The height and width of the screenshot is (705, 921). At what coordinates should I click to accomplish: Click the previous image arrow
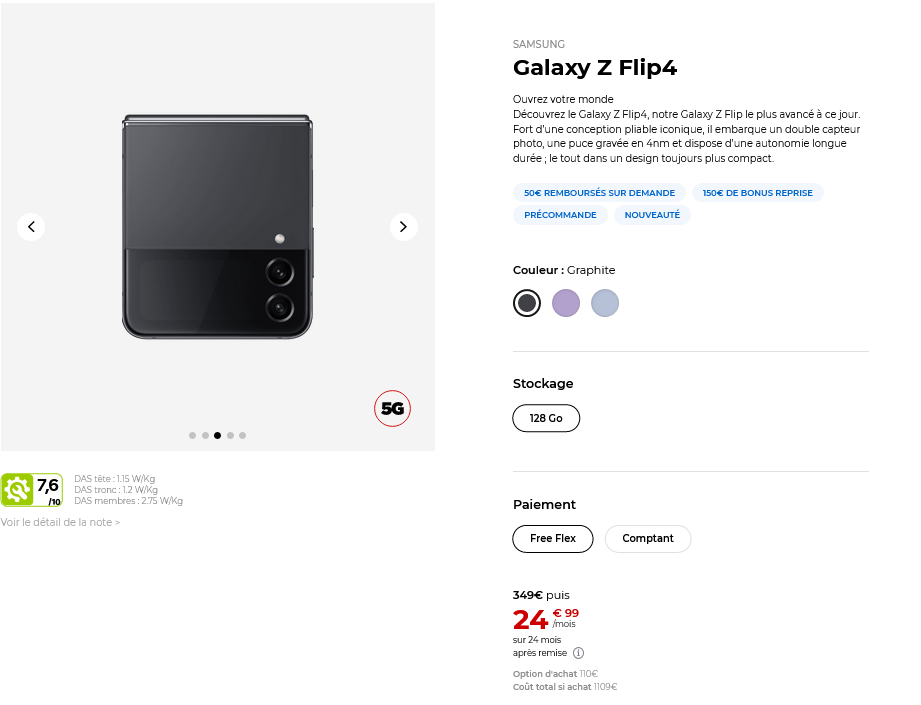31,227
